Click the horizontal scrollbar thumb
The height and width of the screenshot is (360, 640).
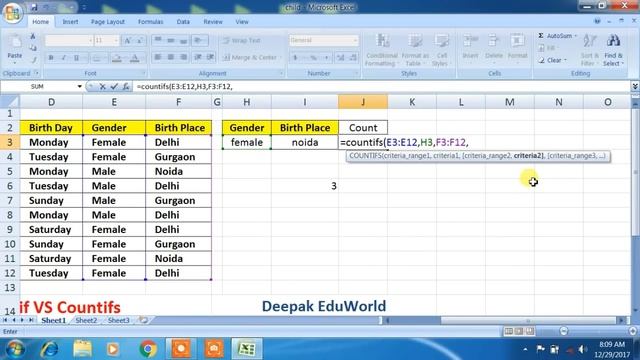pos(528,321)
